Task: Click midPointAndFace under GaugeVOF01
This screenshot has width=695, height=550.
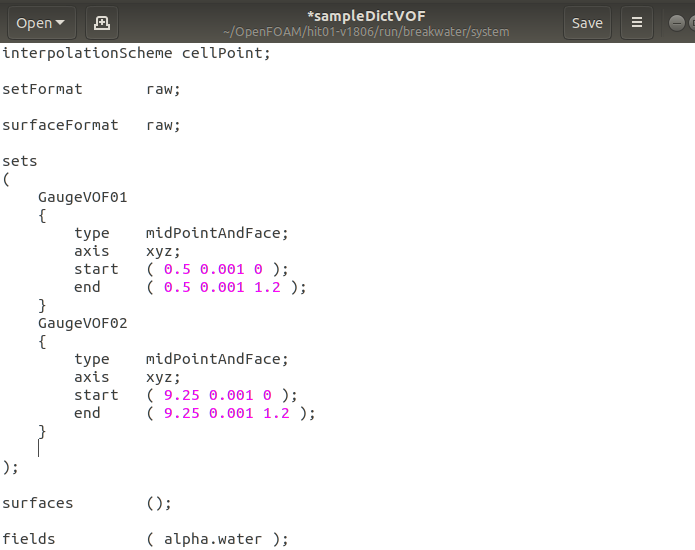Action: 217,233
